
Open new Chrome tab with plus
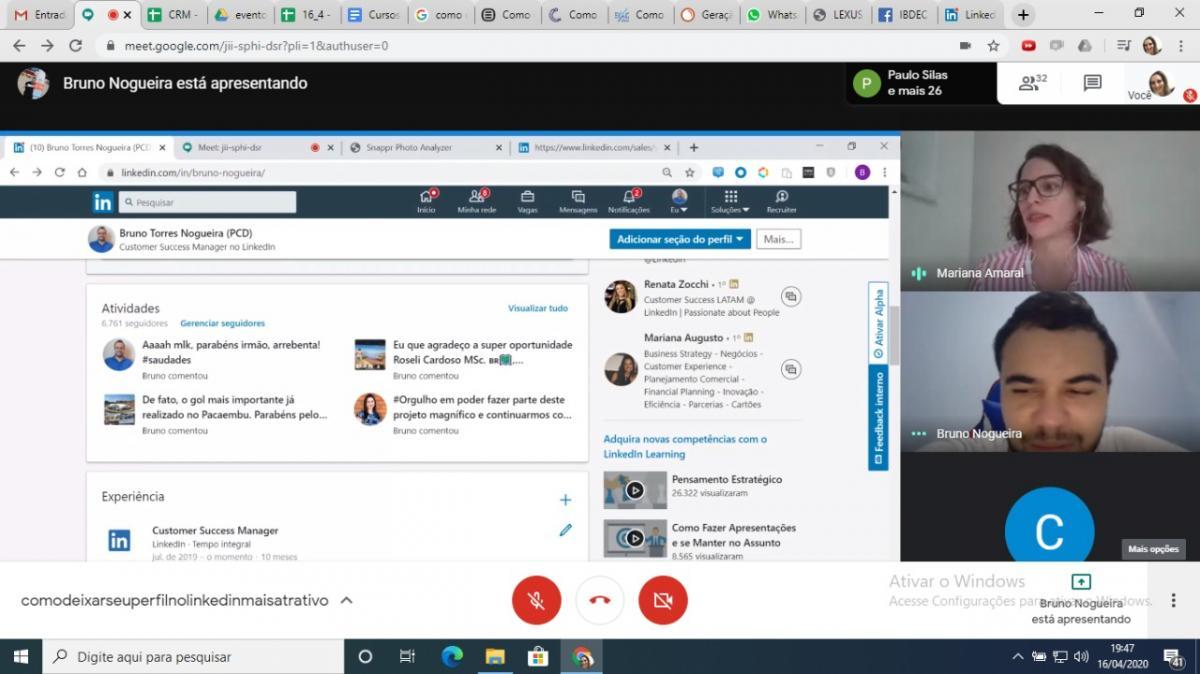[x=1022, y=15]
